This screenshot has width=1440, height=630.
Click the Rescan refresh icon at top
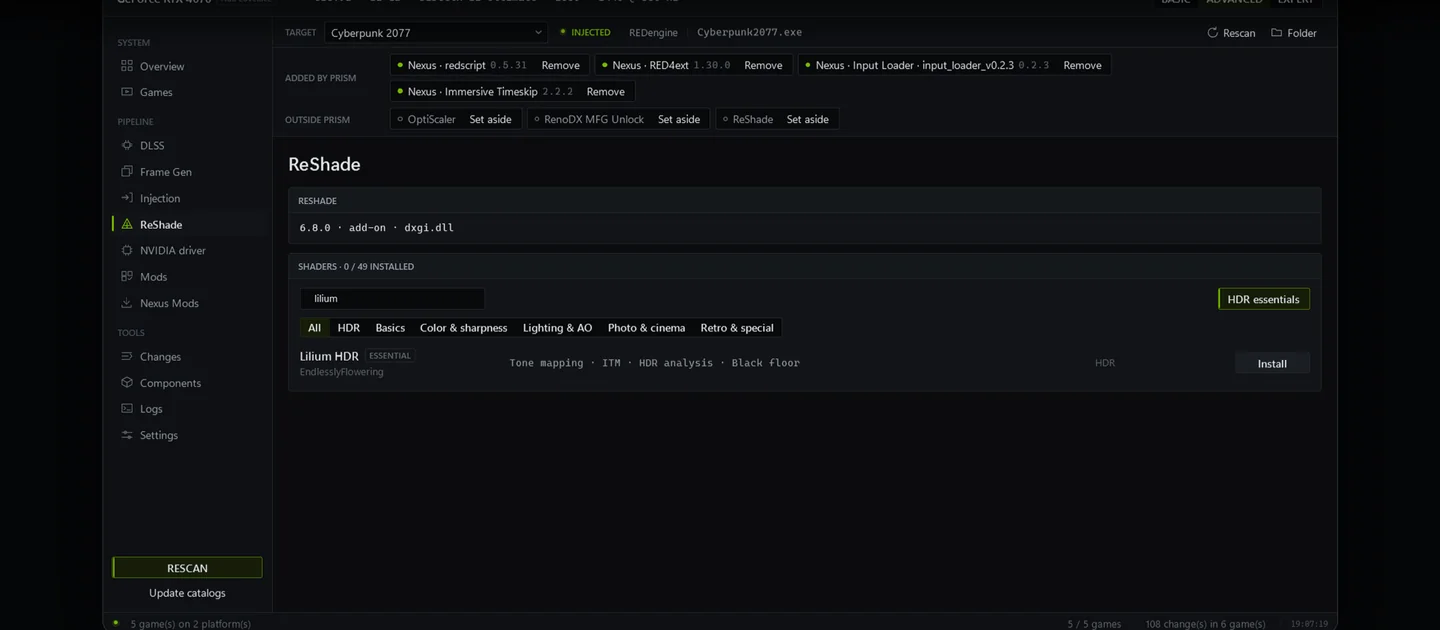1213,33
